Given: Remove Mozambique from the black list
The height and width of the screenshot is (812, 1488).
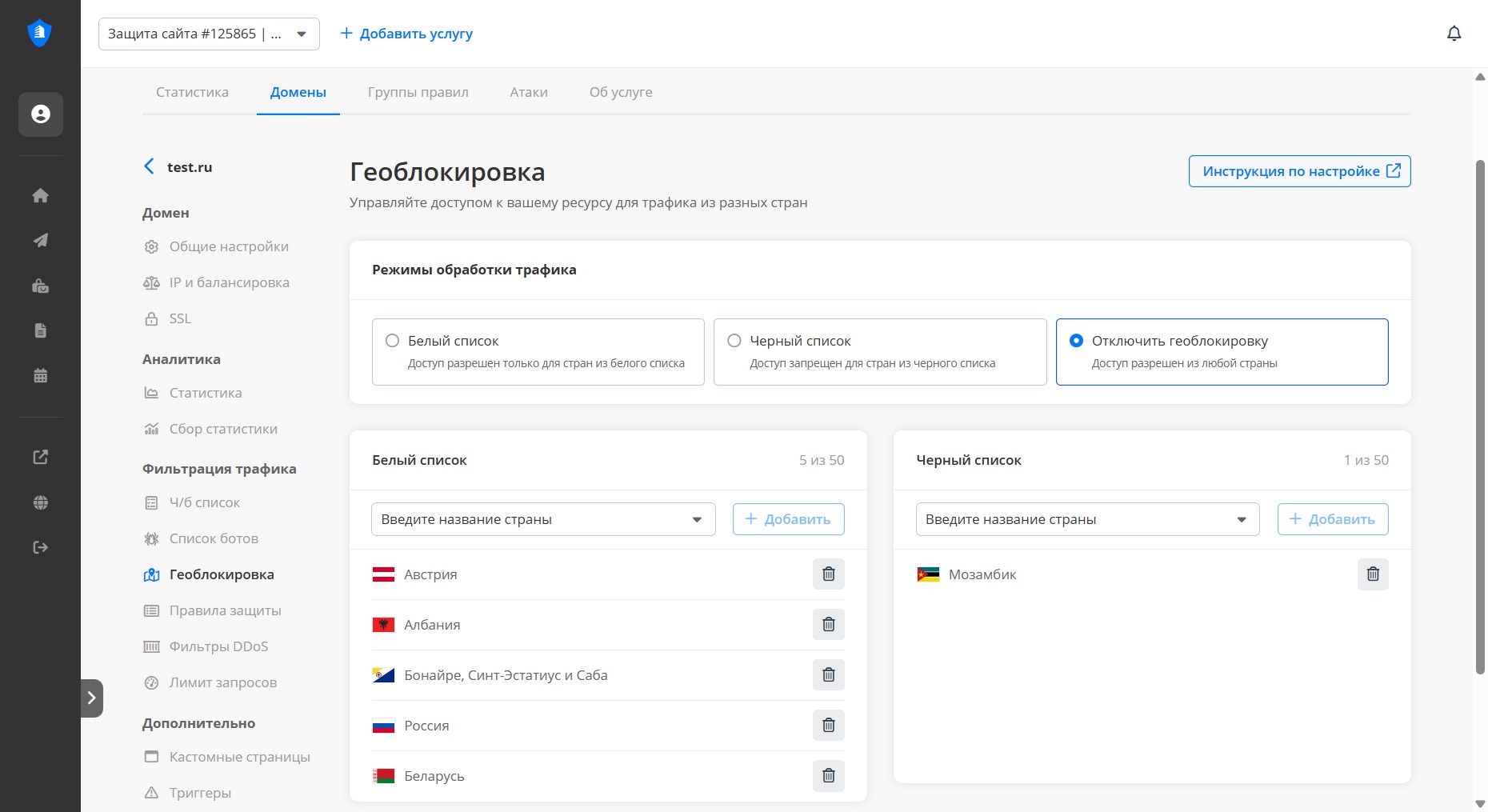Looking at the screenshot, I should [1372, 574].
